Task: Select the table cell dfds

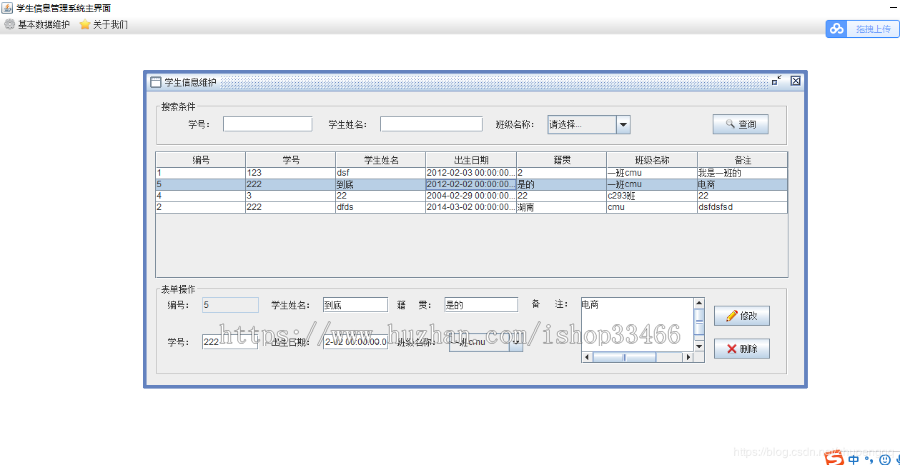Action: coord(381,207)
